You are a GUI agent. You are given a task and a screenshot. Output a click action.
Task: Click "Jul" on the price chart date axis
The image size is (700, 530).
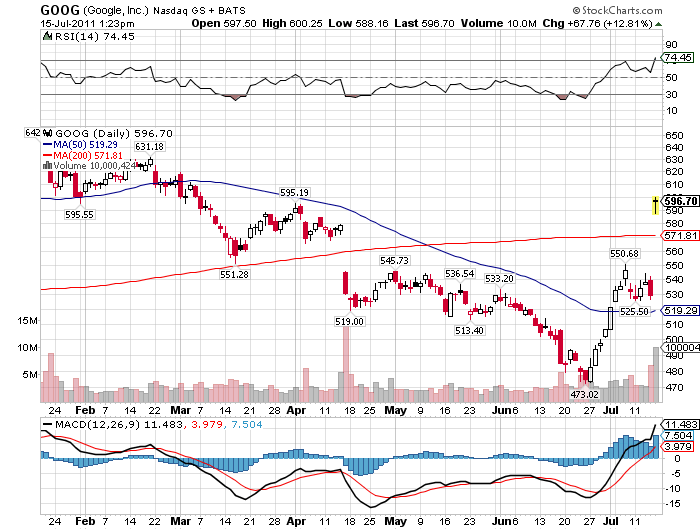point(610,410)
